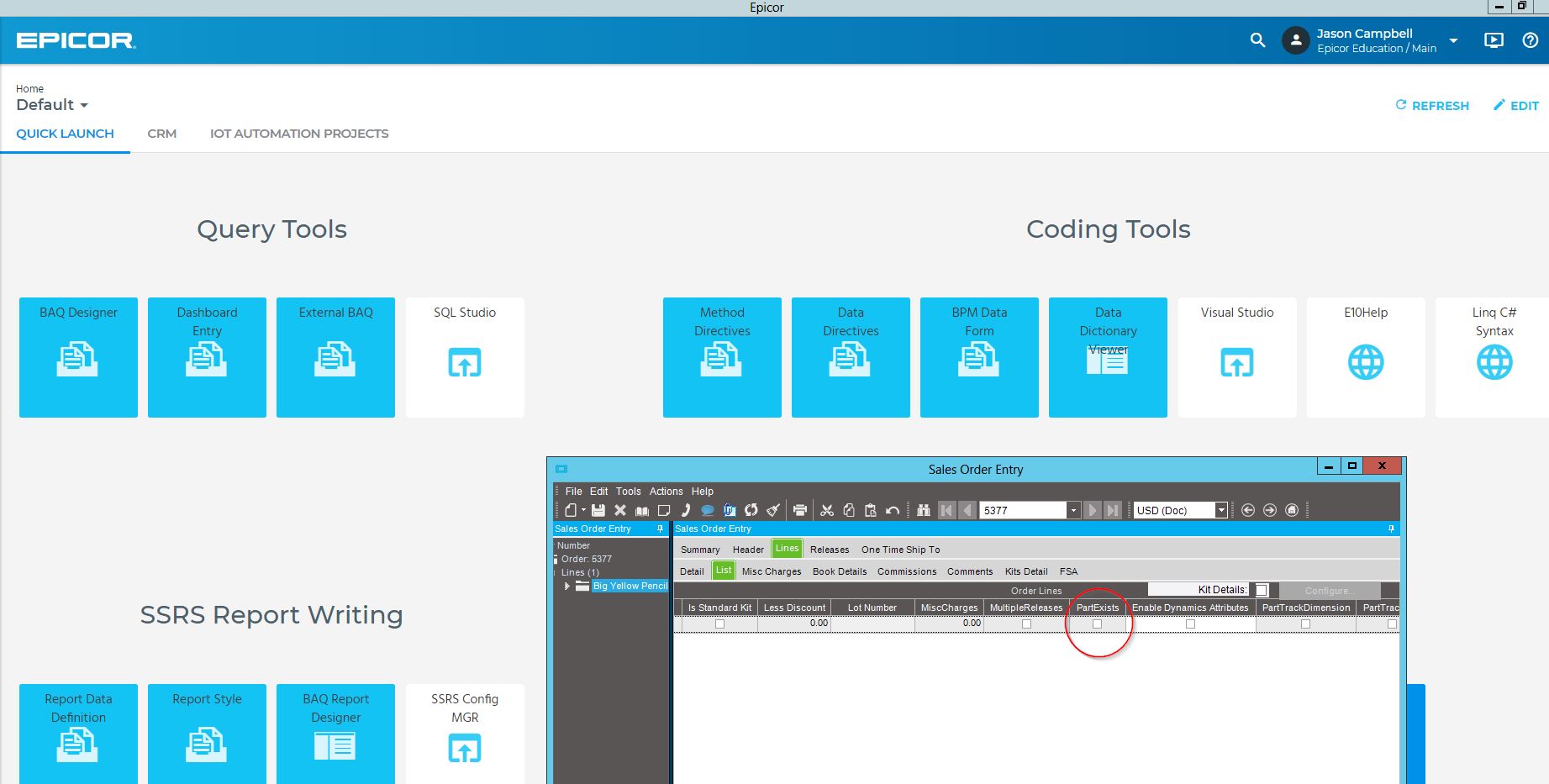
Task: Switch to the CRM tab
Action: (x=161, y=134)
